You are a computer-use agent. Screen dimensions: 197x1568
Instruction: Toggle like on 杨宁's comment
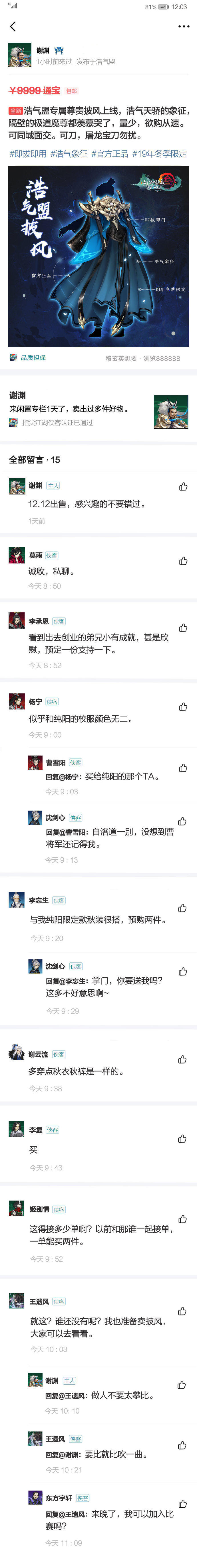pos(183,707)
